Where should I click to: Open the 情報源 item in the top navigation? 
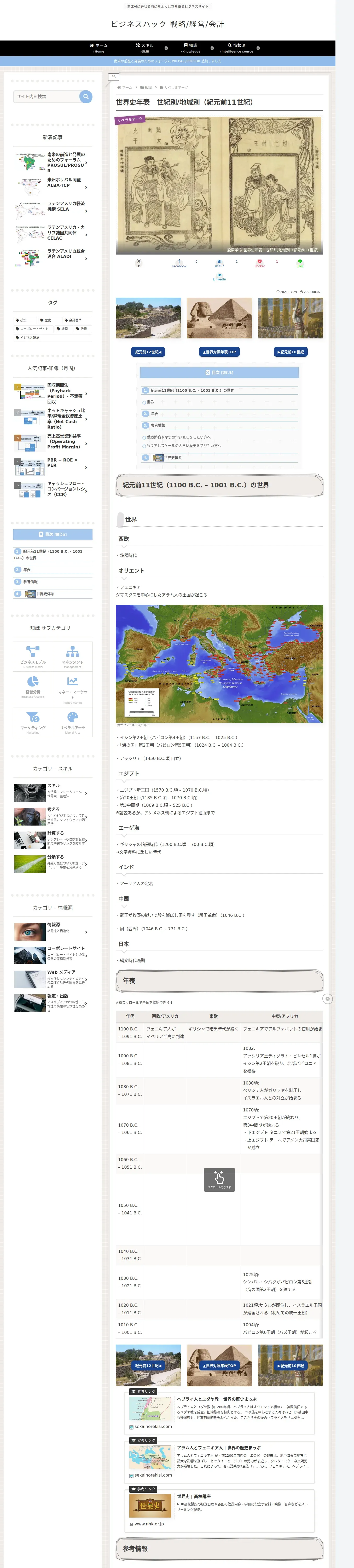[x=237, y=48]
